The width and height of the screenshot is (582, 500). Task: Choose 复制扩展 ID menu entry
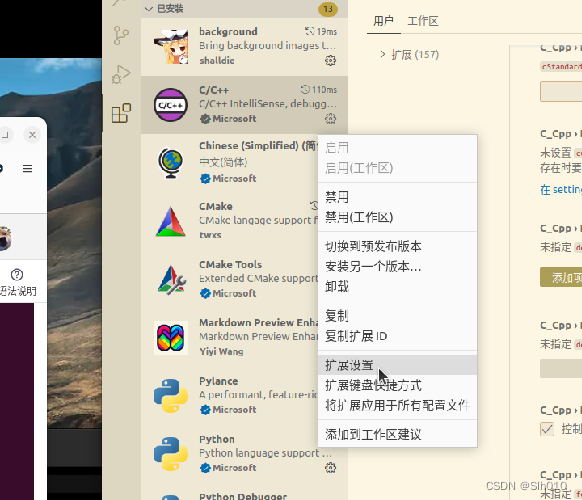(398, 336)
